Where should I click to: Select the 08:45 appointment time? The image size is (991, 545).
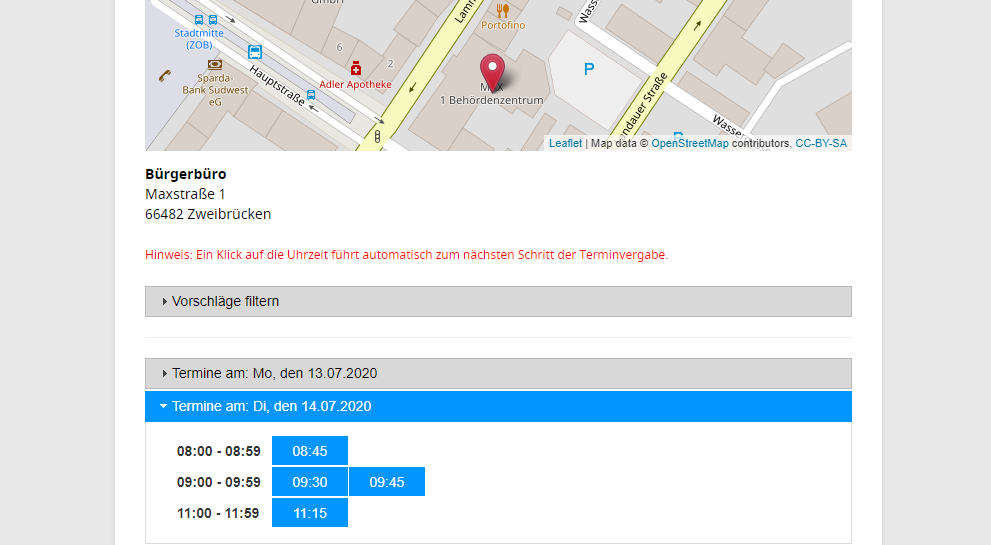tap(310, 451)
